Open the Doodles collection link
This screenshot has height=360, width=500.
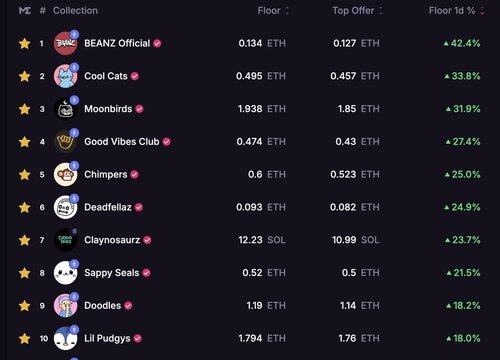click(103, 306)
